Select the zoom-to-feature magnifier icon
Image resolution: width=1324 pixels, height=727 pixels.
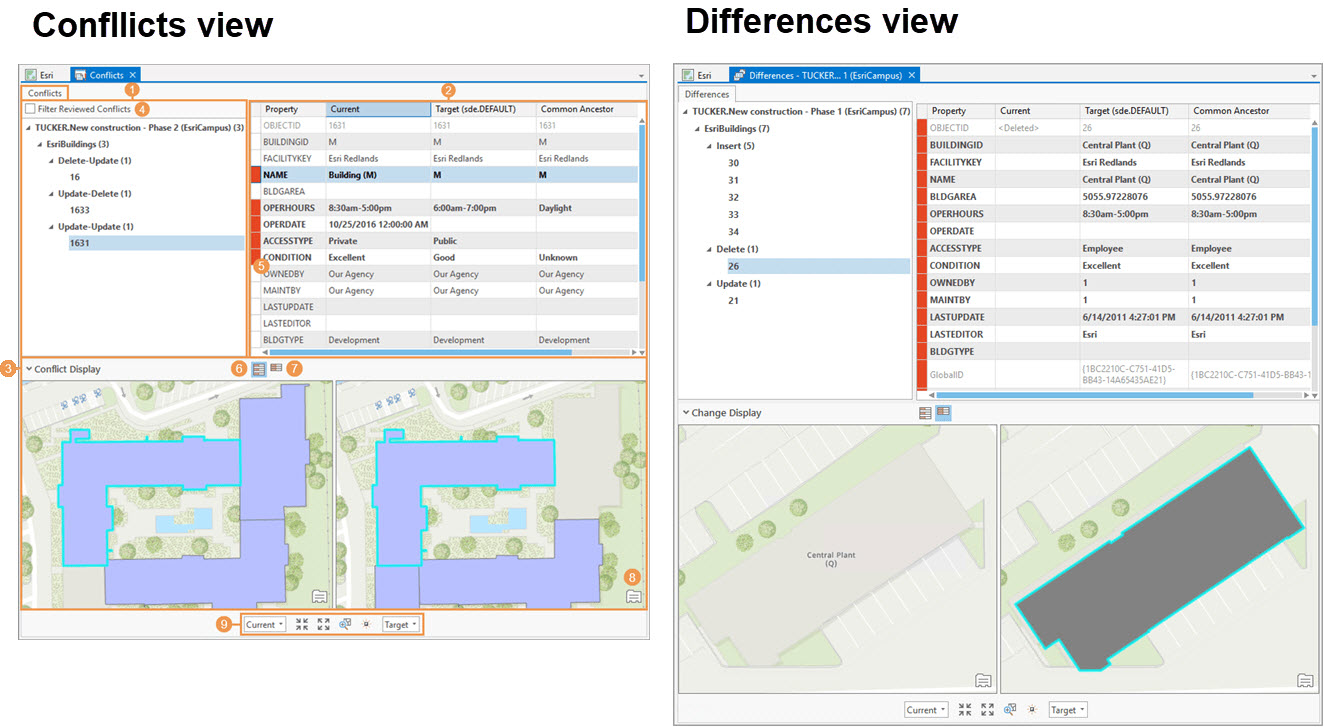345,624
